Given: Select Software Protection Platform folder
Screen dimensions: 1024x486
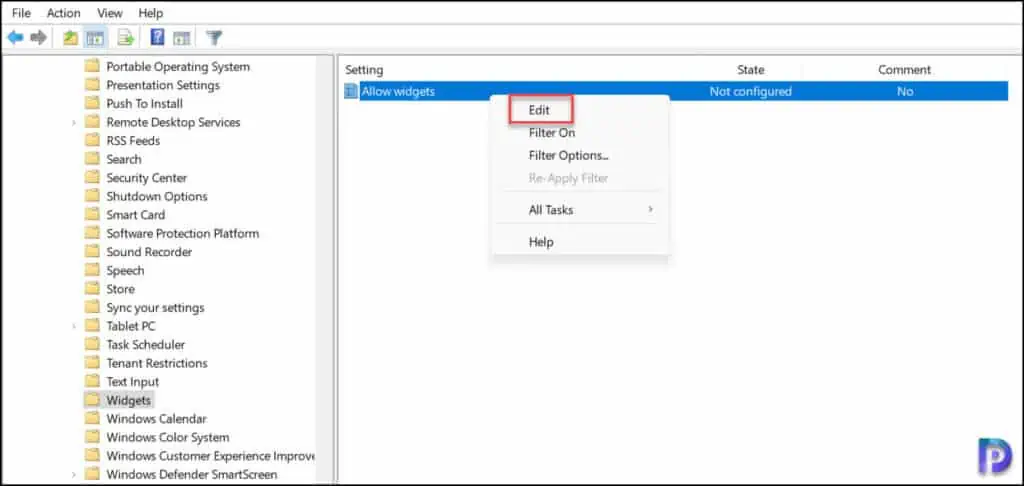Looking at the screenshot, I should pos(182,233).
